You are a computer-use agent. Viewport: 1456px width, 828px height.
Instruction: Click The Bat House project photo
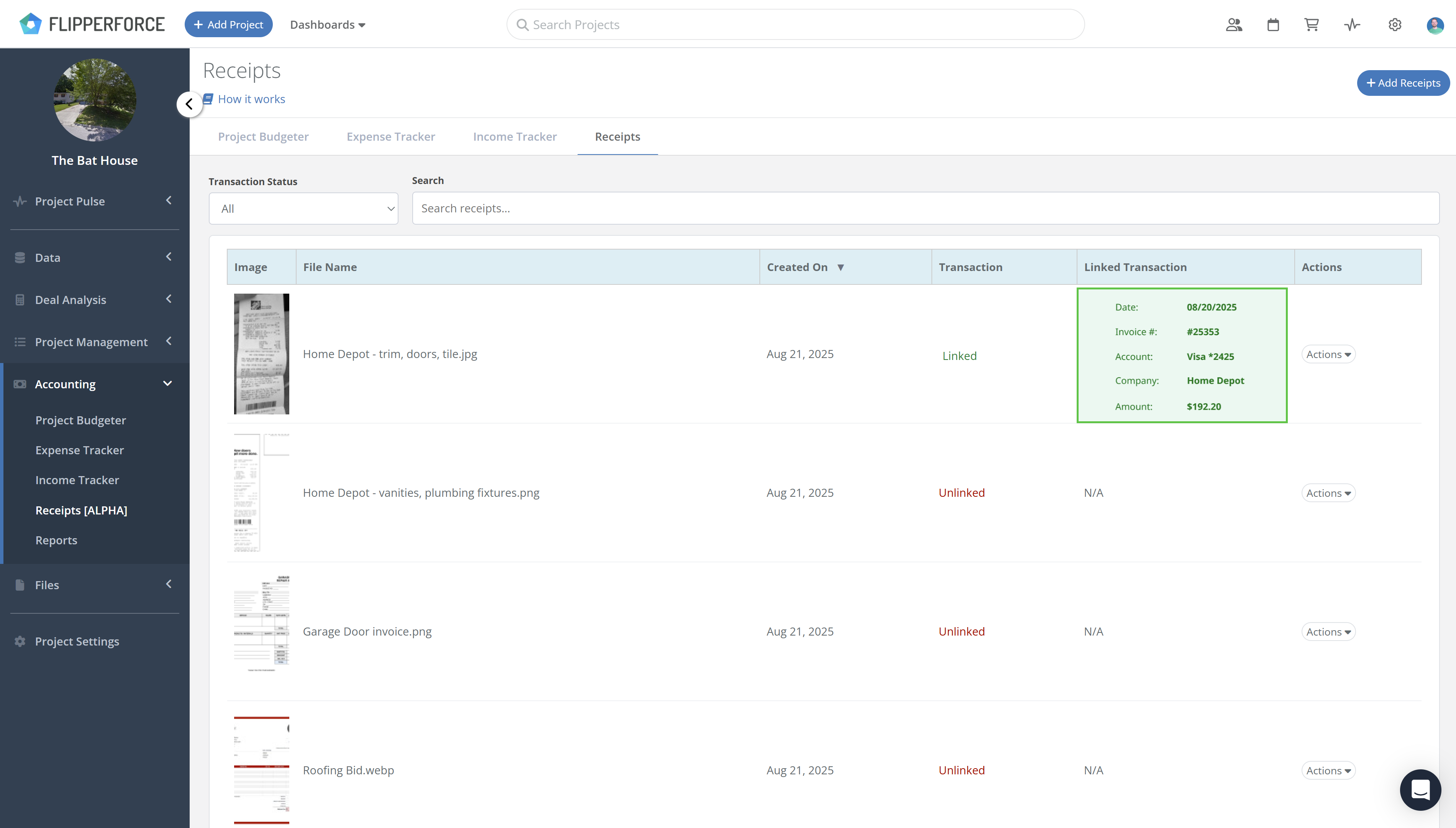coord(94,100)
